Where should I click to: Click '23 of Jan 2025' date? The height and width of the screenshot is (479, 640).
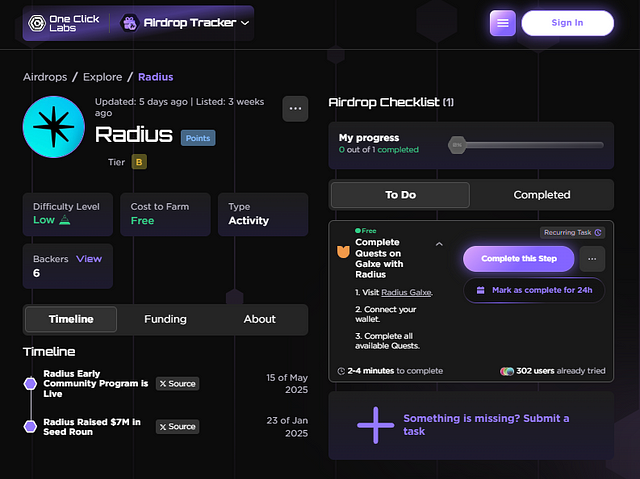[x=287, y=427]
